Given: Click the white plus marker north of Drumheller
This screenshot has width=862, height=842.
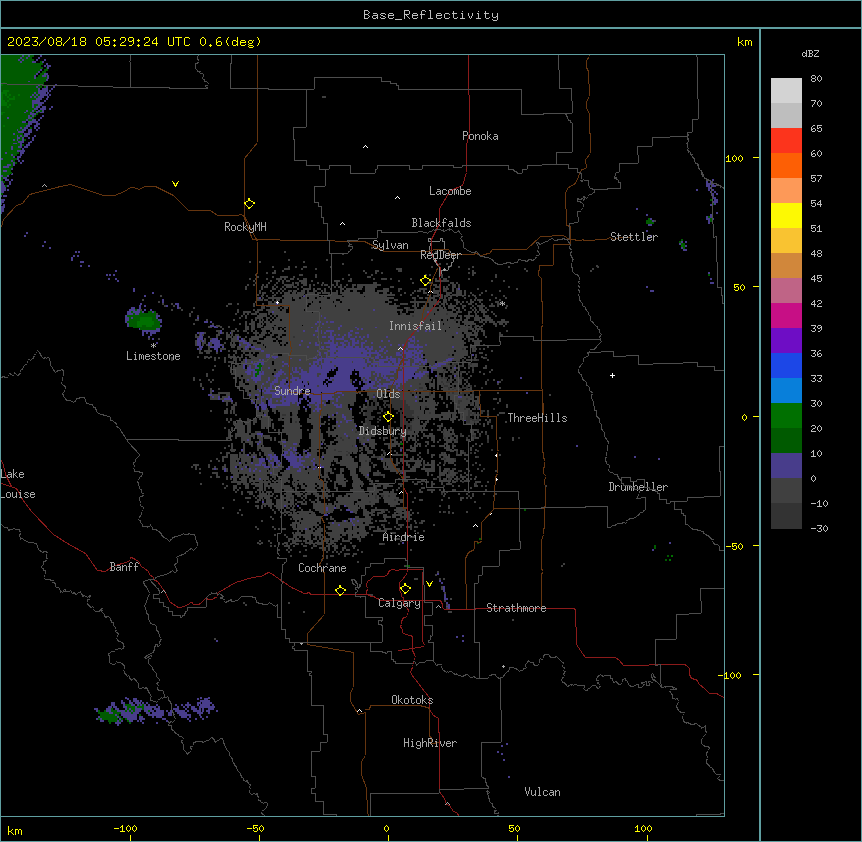Looking at the screenshot, I should click(612, 375).
